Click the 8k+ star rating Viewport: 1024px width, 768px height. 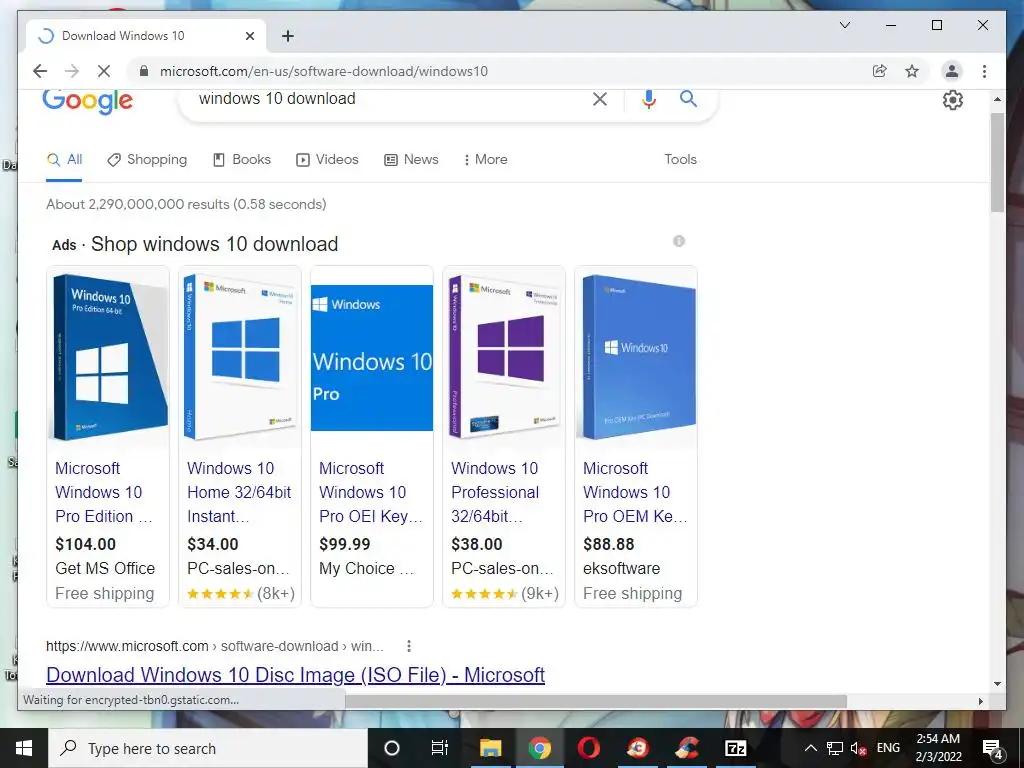click(x=241, y=594)
